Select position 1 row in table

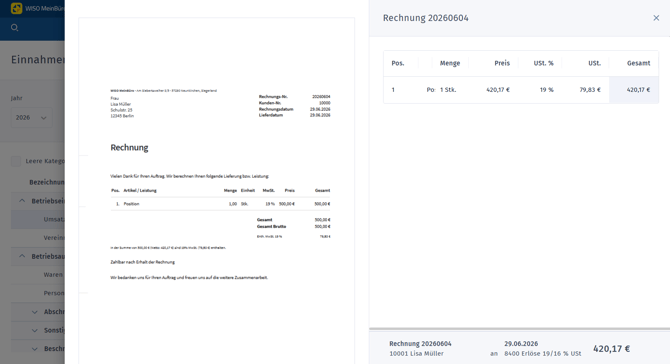[521, 90]
